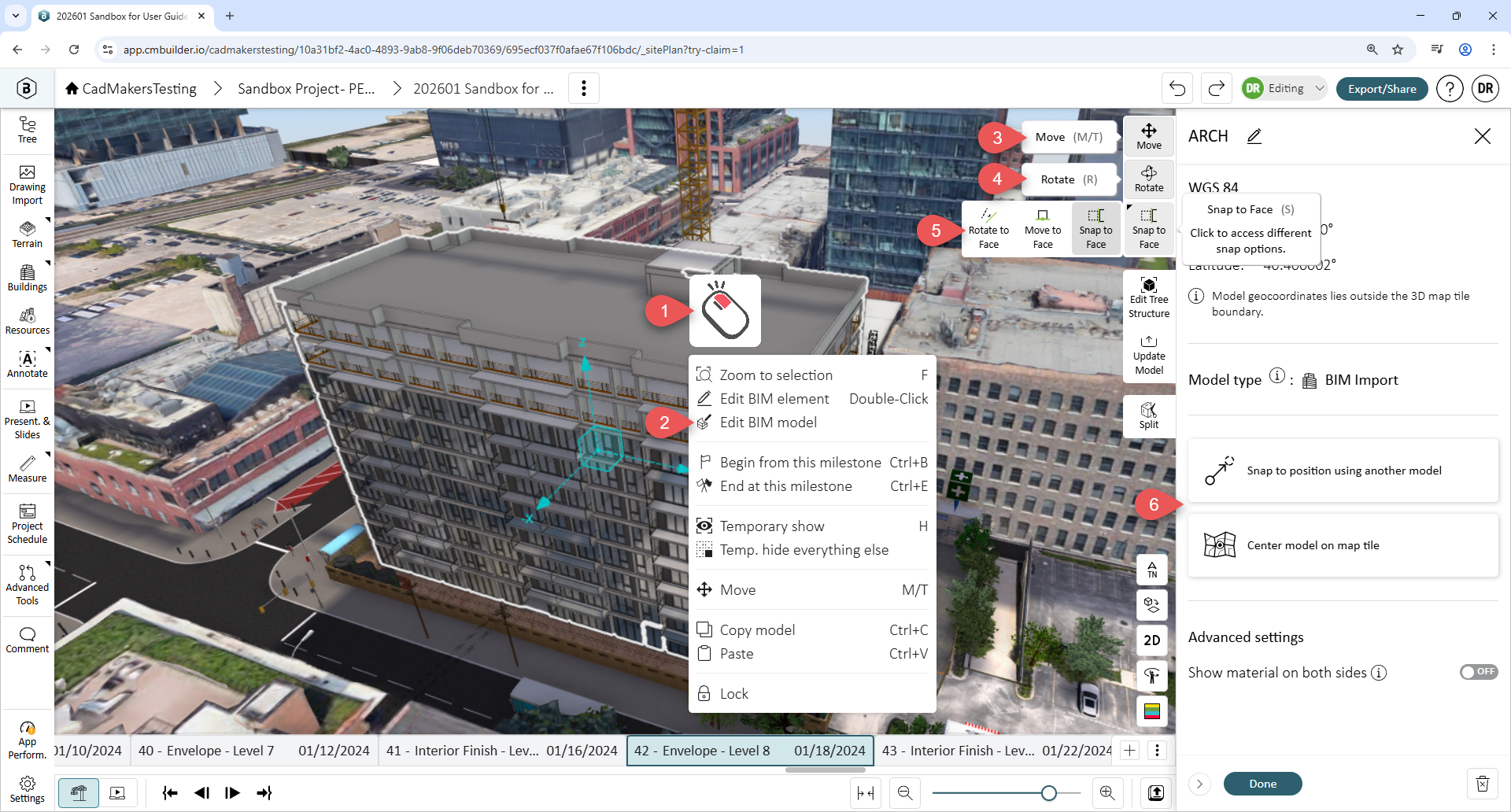Open Drawing Import tool
The width and height of the screenshot is (1511, 812).
pyautogui.click(x=28, y=186)
